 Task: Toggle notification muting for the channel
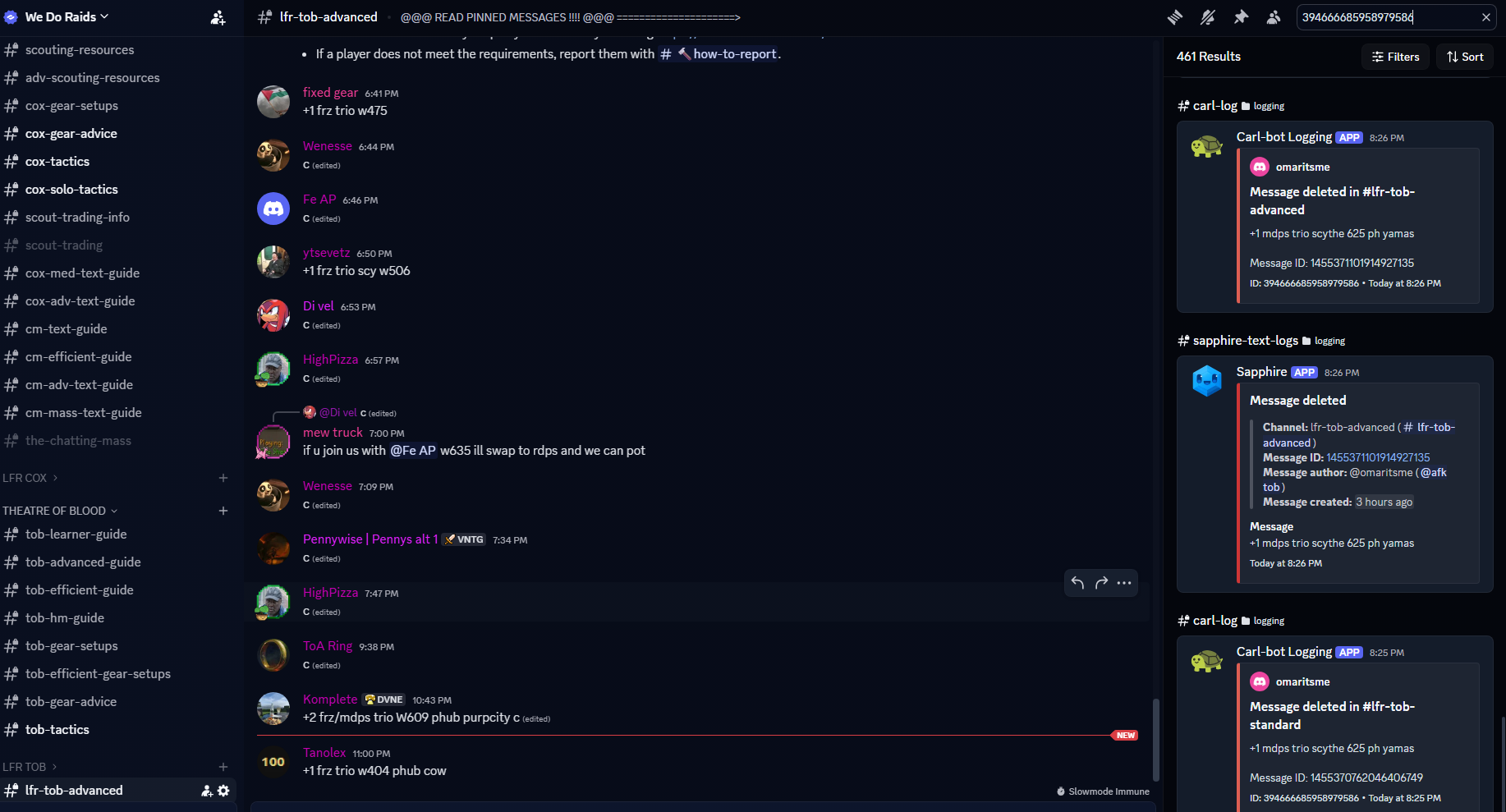pyautogui.click(x=1208, y=16)
